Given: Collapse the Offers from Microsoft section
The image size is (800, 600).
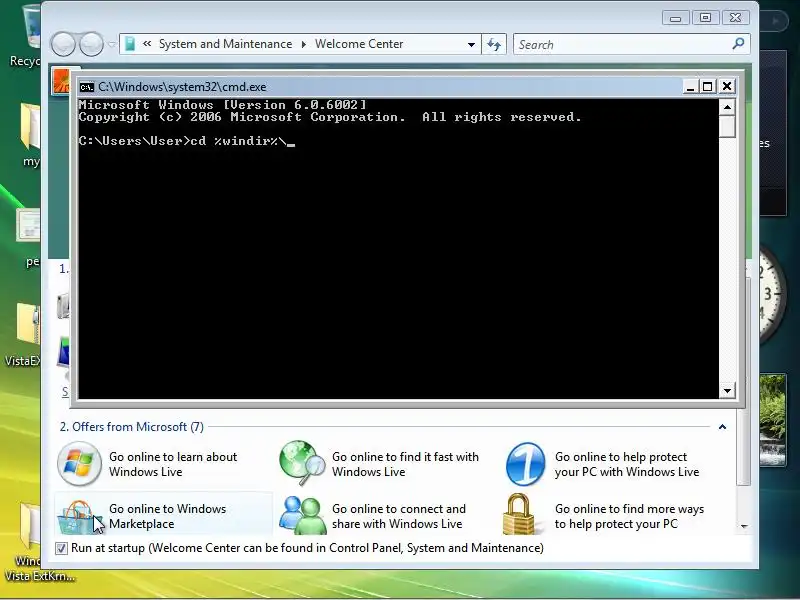Looking at the screenshot, I should 722,427.
